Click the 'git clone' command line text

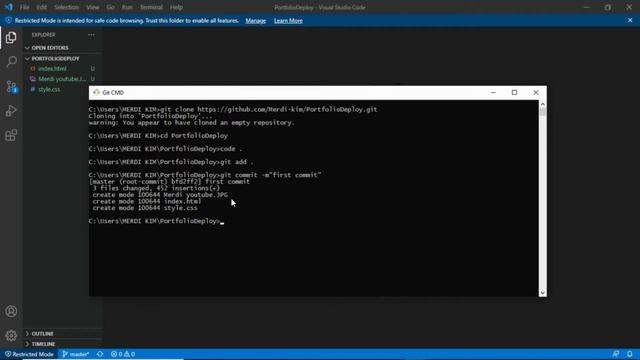tap(233, 109)
